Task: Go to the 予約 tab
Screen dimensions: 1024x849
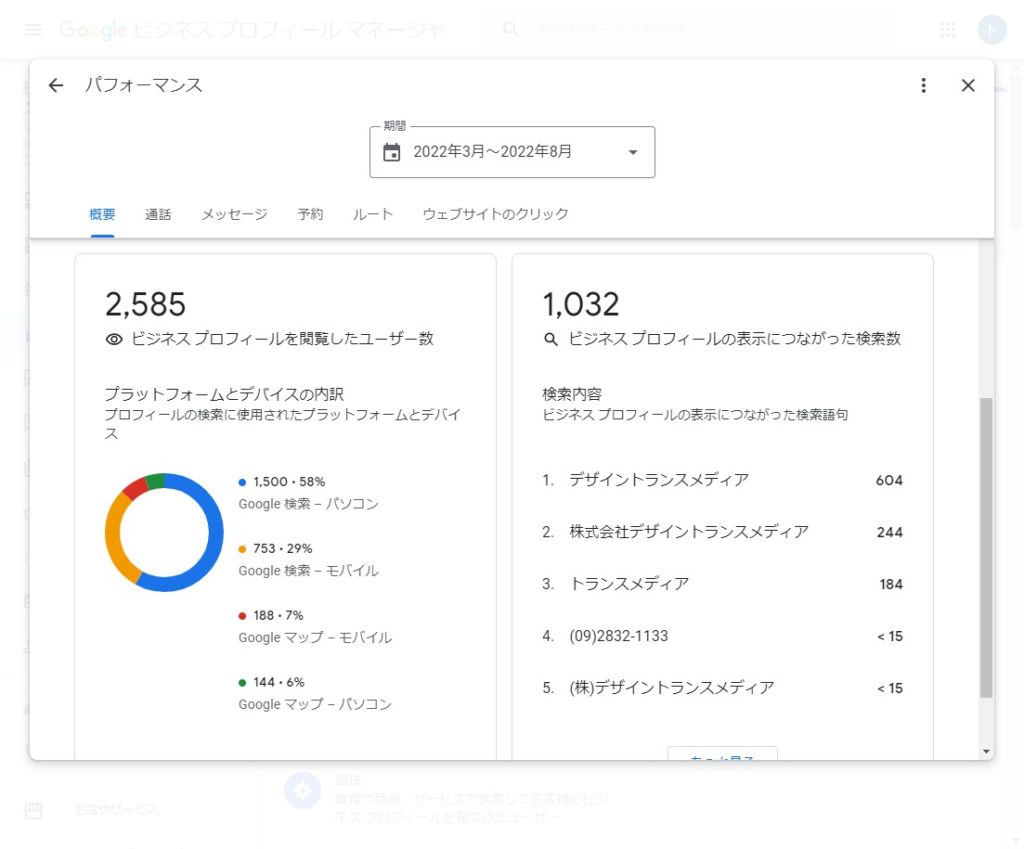Action: tap(310, 214)
